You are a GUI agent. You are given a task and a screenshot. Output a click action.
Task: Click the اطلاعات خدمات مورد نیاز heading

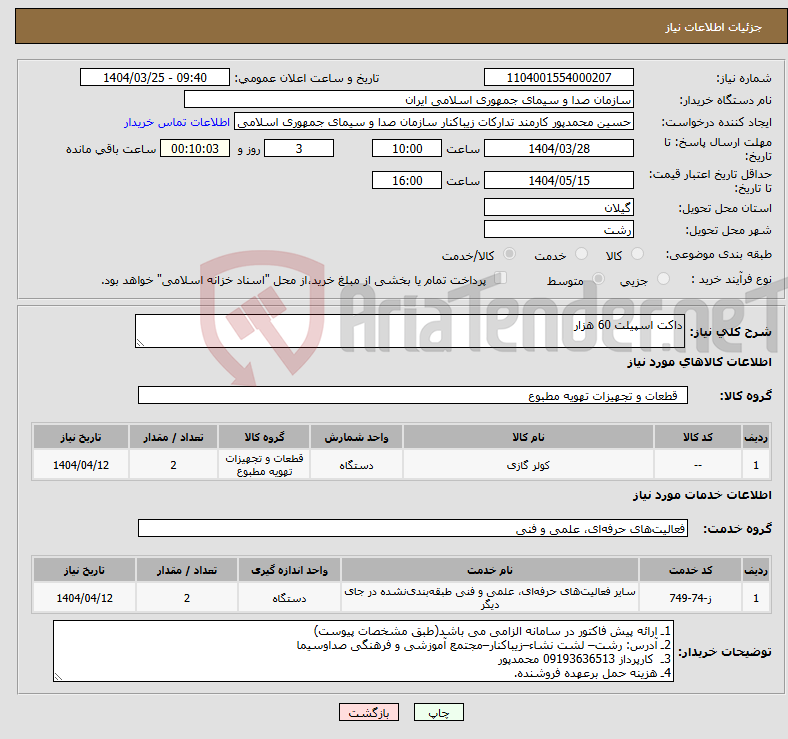(702, 495)
